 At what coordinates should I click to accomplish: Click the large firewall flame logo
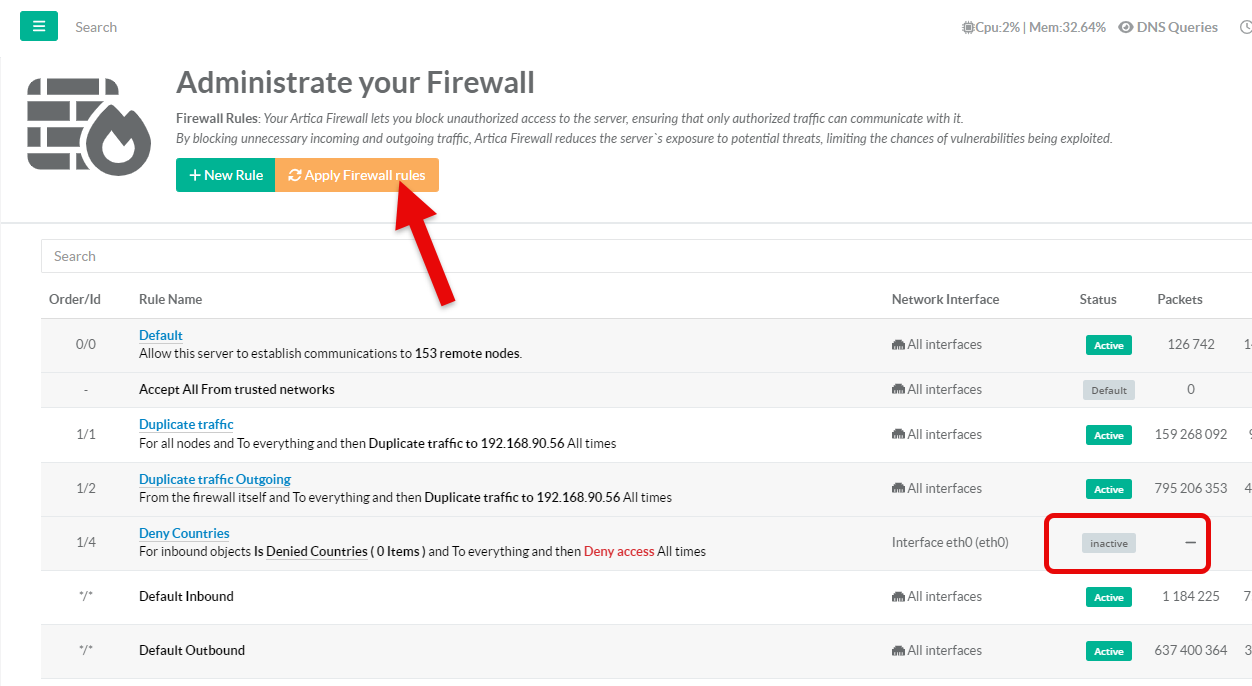click(88, 125)
